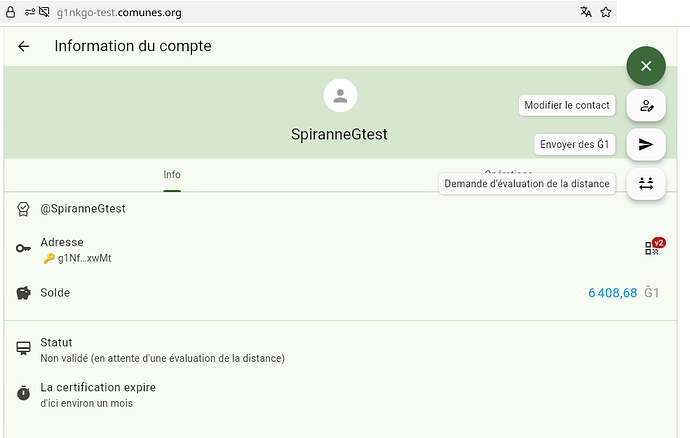690x438 pixels.
Task: Click Demande d'évaluation de la distance label
Action: point(527,183)
